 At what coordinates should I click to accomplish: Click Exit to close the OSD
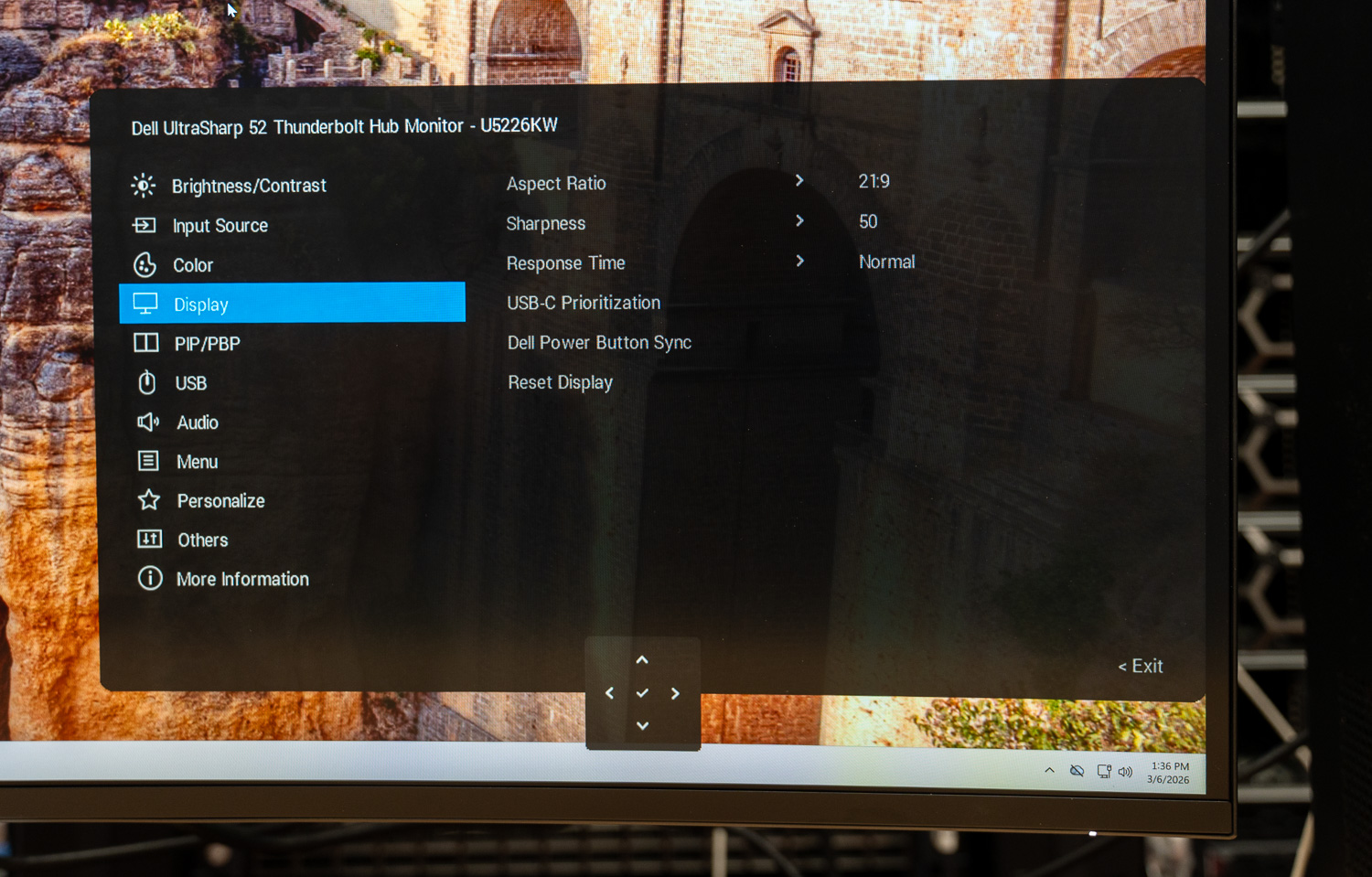1141,667
